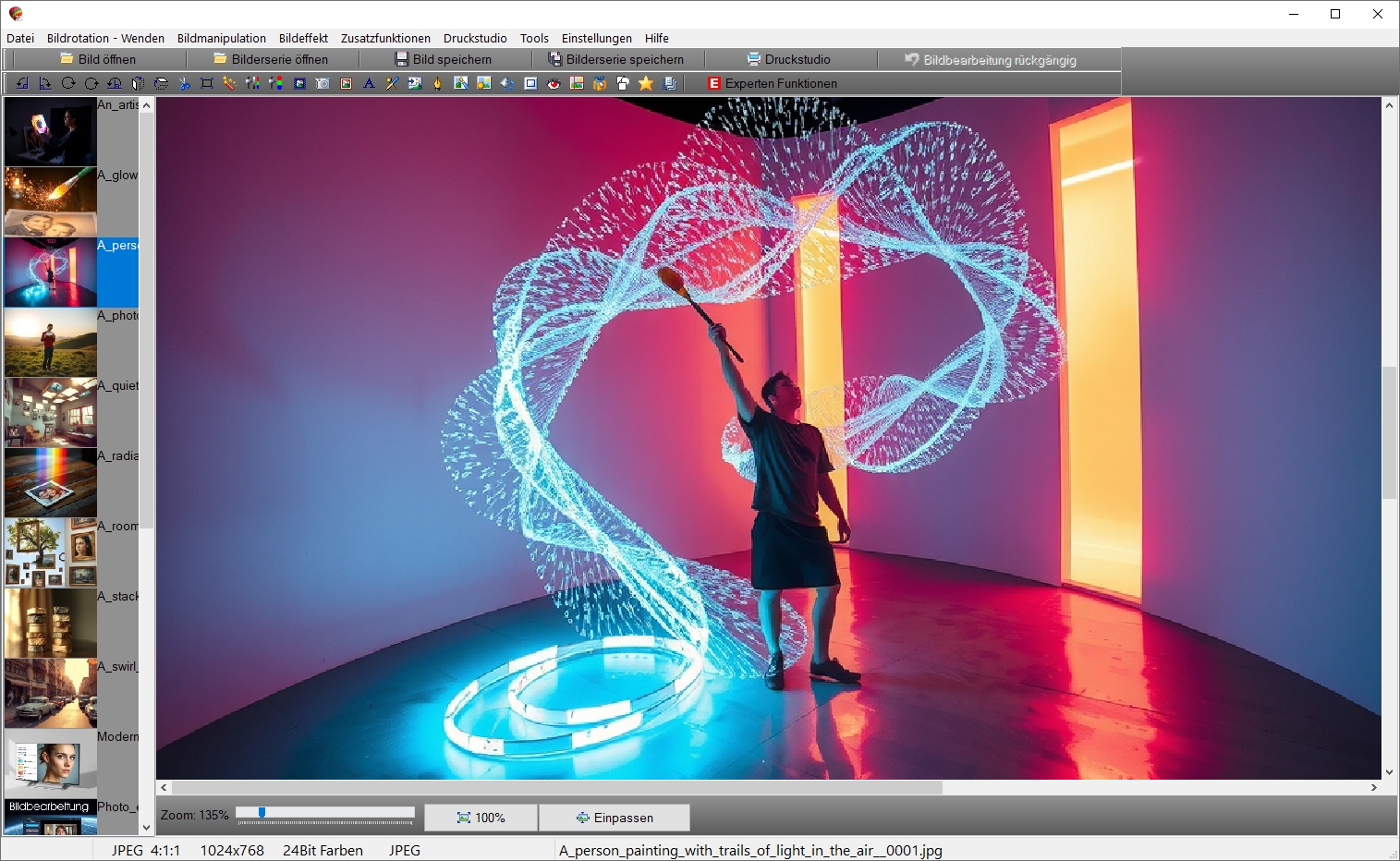This screenshot has height=861, width=1400.
Task: Click the scissors cut icon
Action: point(184,83)
